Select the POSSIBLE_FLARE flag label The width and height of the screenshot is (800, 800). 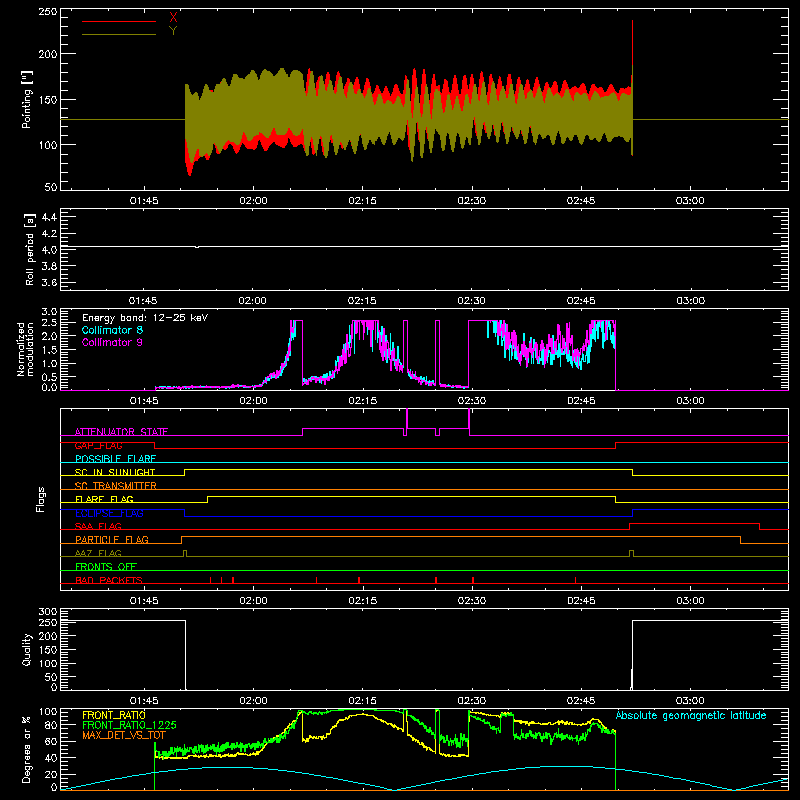(x=115, y=459)
